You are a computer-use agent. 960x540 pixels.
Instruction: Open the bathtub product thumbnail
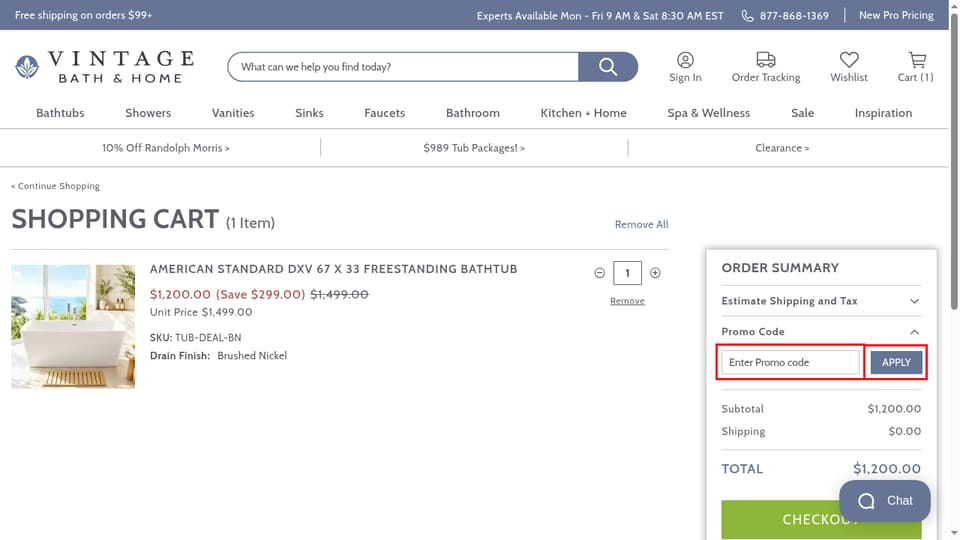point(73,326)
